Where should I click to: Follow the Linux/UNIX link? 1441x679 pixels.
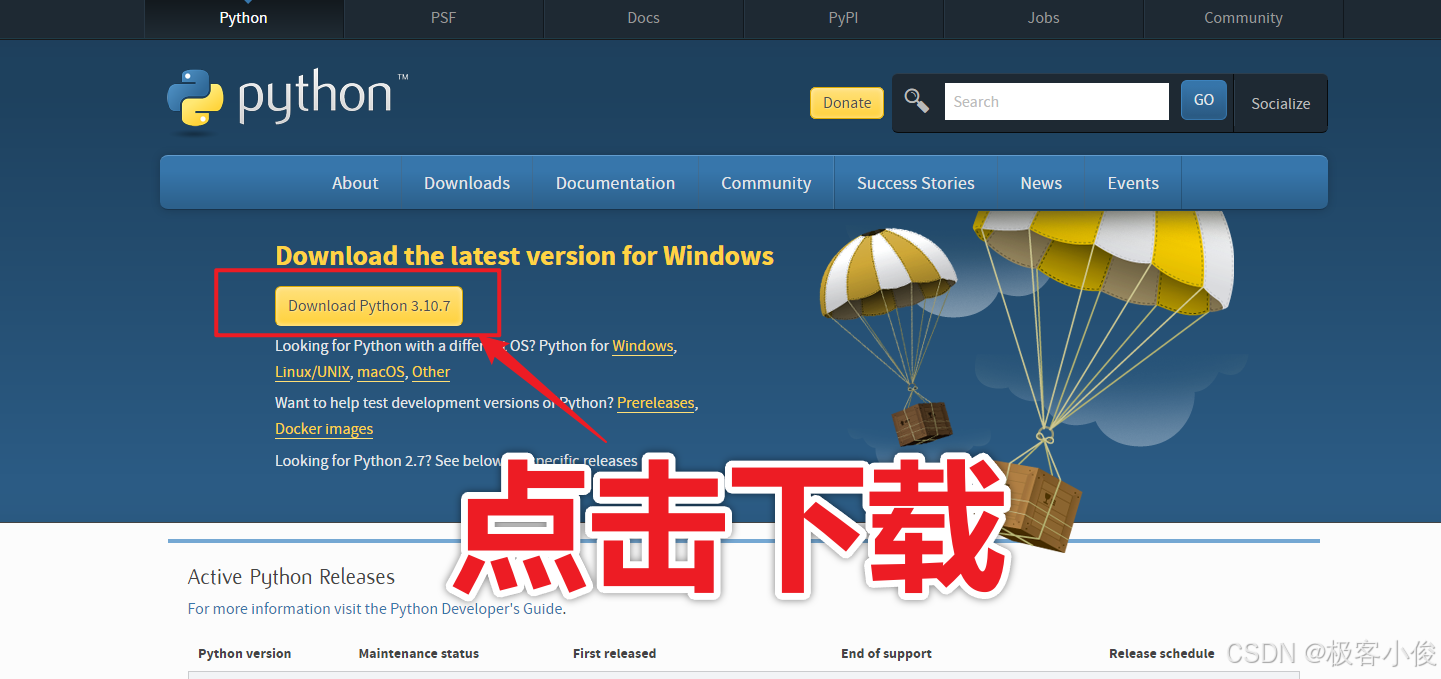point(313,372)
